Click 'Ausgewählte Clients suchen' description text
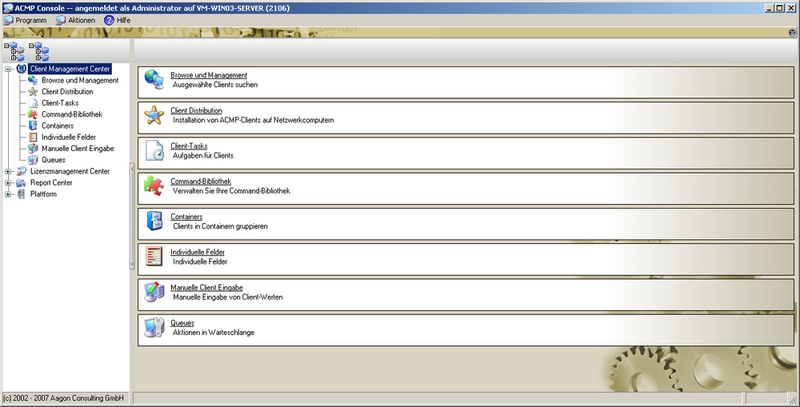Screen dimensions: 800x407 pos(215,85)
